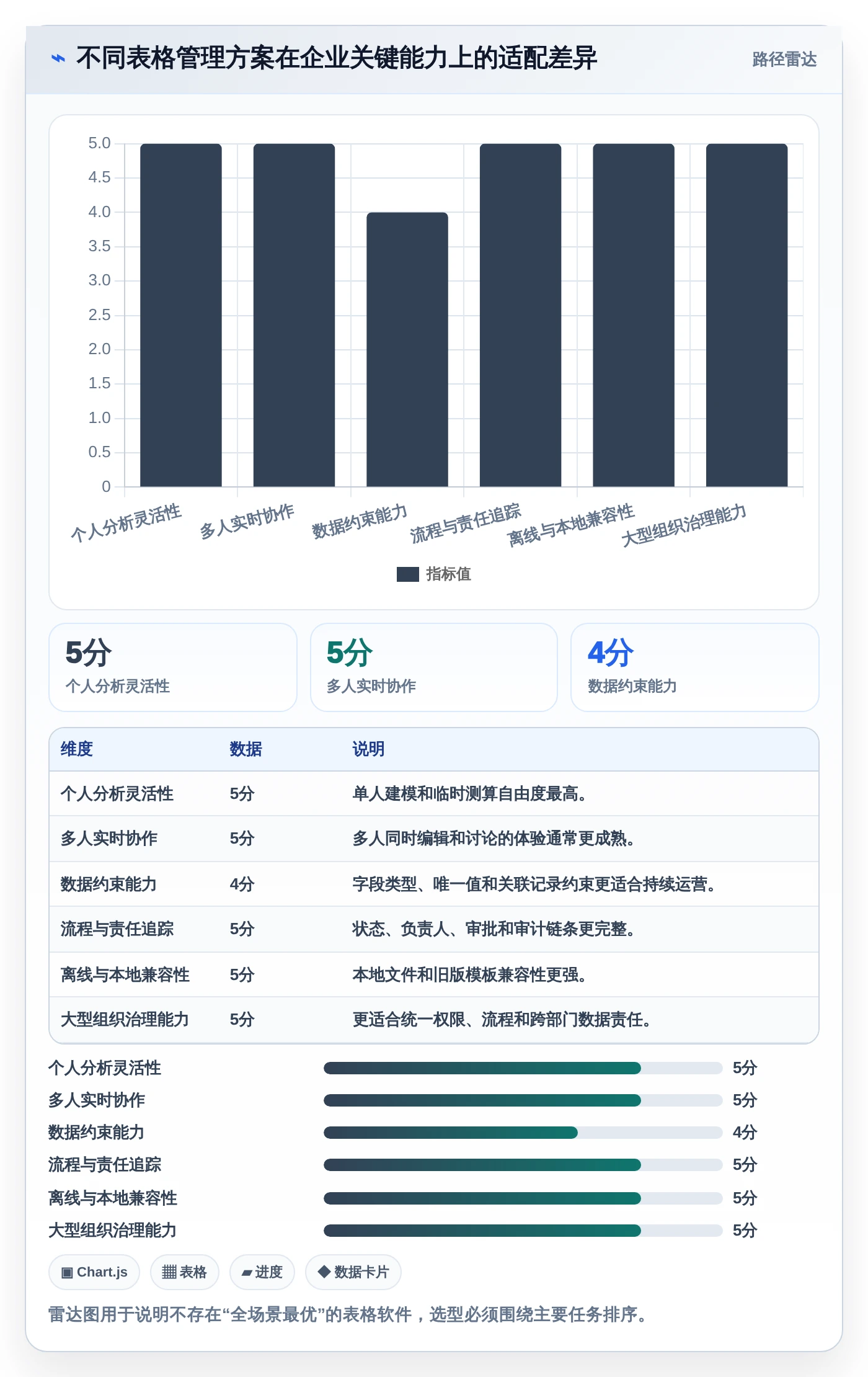Select the 流程与责任追踪 table row name
Screen dimensions: 868x1377
pyautogui.click(x=117, y=929)
